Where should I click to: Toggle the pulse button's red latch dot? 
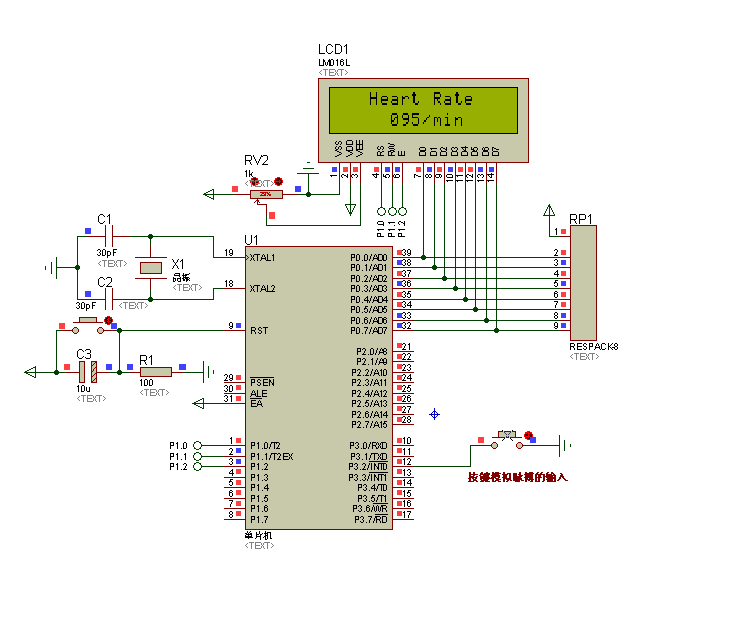point(528,435)
